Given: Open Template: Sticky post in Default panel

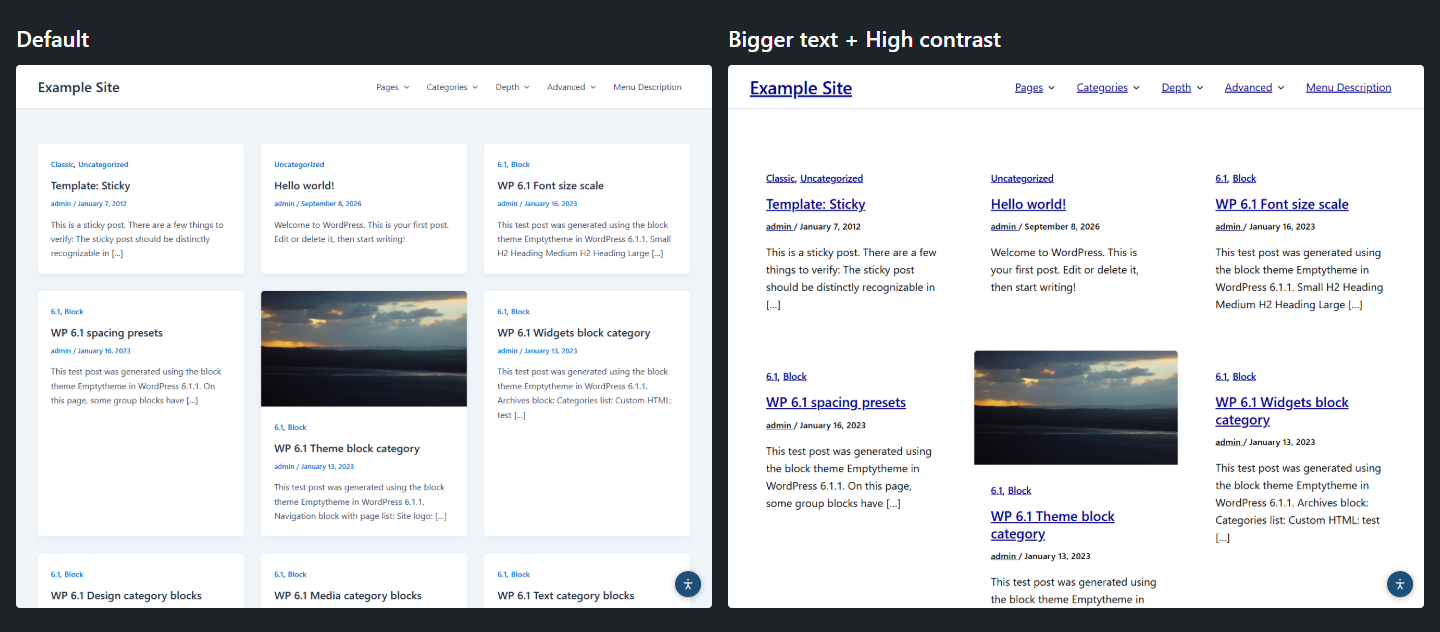Looking at the screenshot, I should (x=90, y=185).
